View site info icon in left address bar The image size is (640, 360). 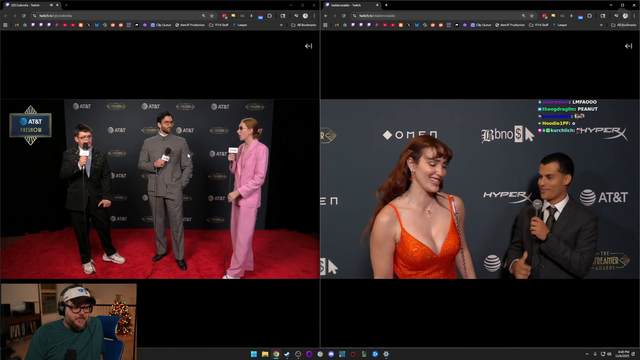coord(35,16)
